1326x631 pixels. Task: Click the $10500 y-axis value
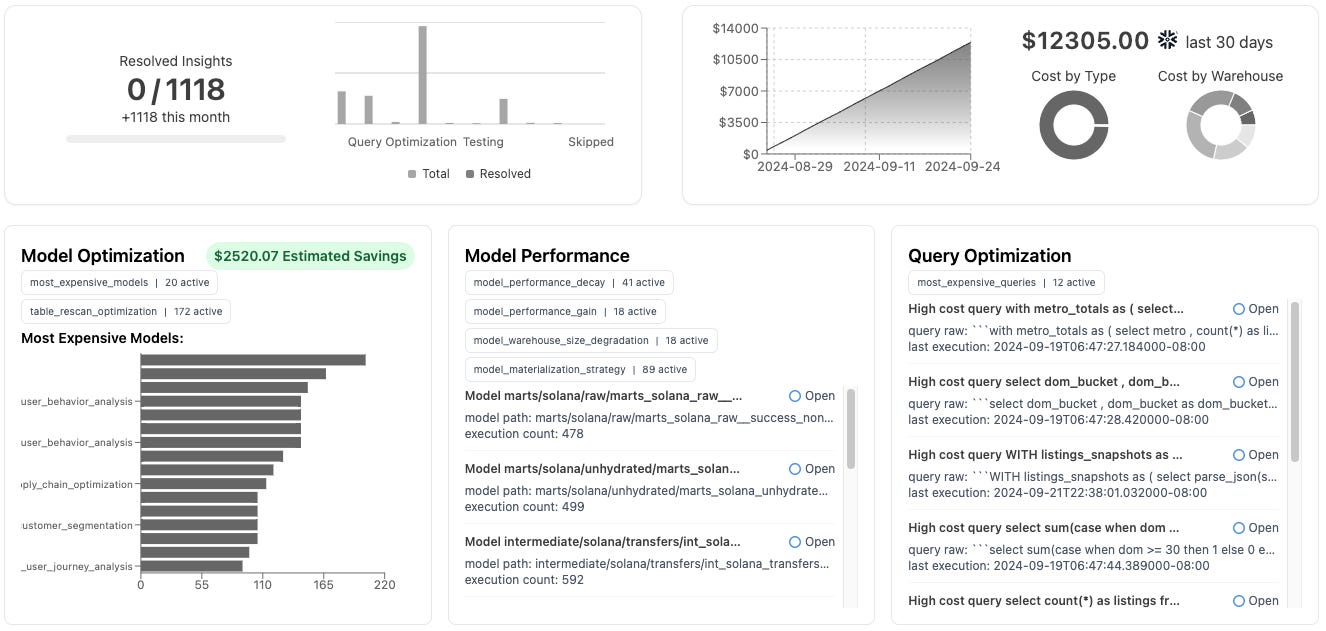(735, 60)
